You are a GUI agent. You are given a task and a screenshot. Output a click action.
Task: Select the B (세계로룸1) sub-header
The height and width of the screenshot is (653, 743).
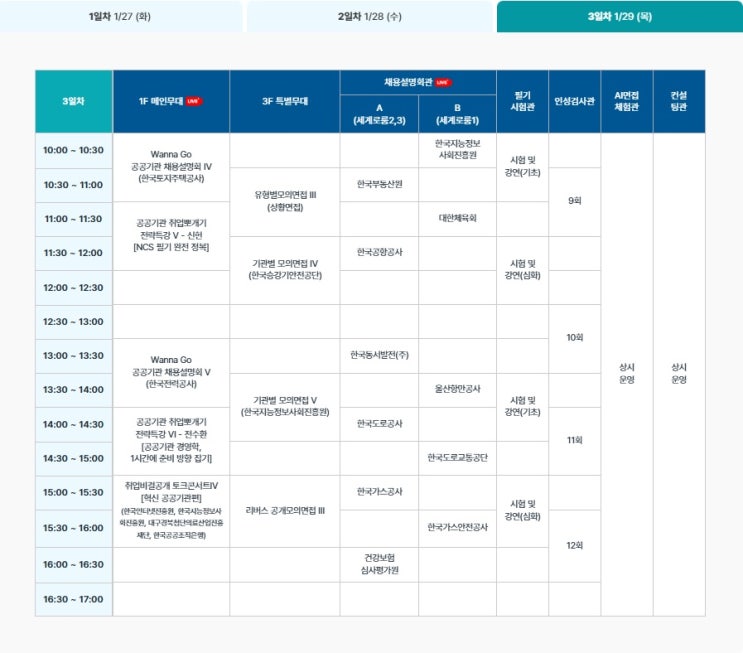[457, 114]
